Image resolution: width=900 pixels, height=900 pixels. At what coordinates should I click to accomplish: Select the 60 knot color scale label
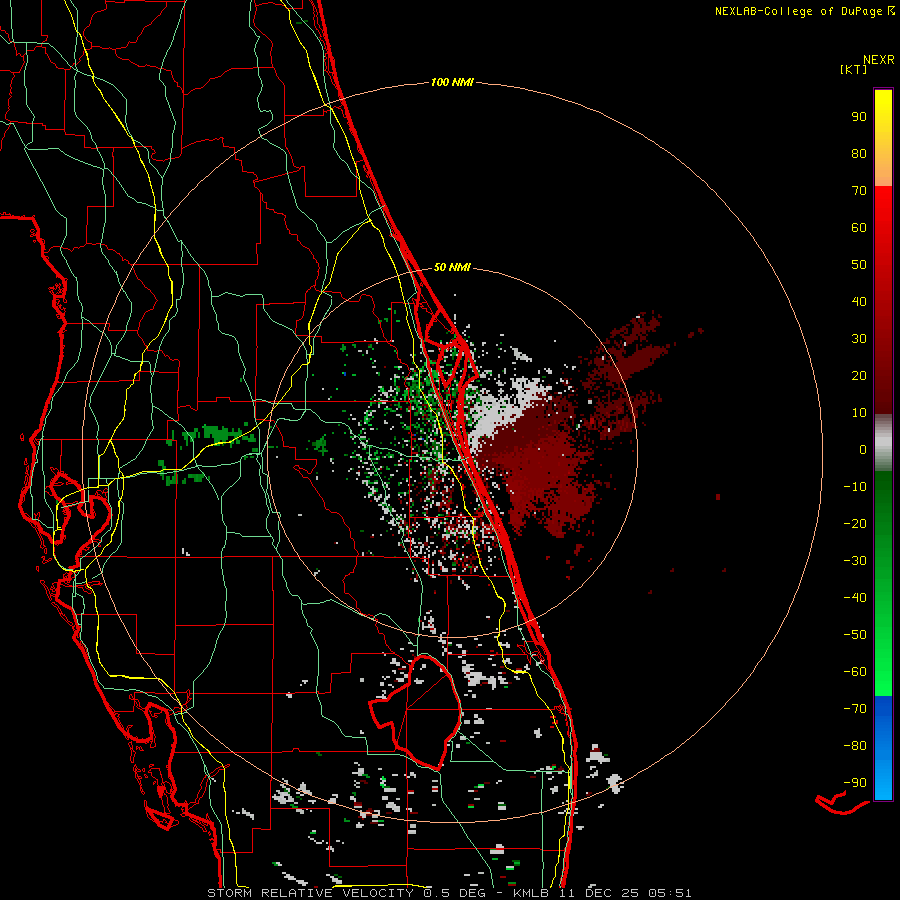pyautogui.click(x=859, y=228)
